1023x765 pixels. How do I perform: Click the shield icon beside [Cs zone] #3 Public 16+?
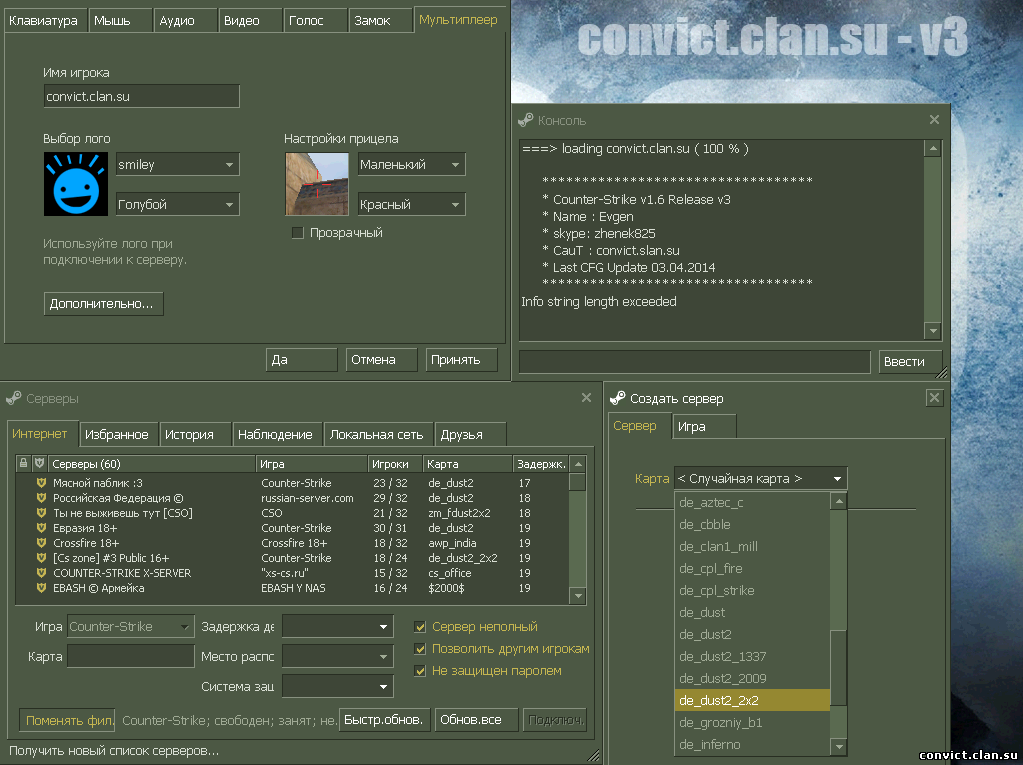click(41, 558)
